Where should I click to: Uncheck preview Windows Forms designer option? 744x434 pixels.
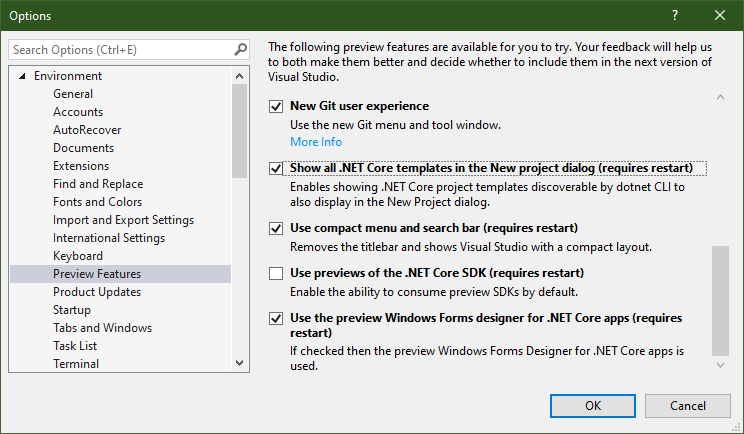(x=277, y=318)
